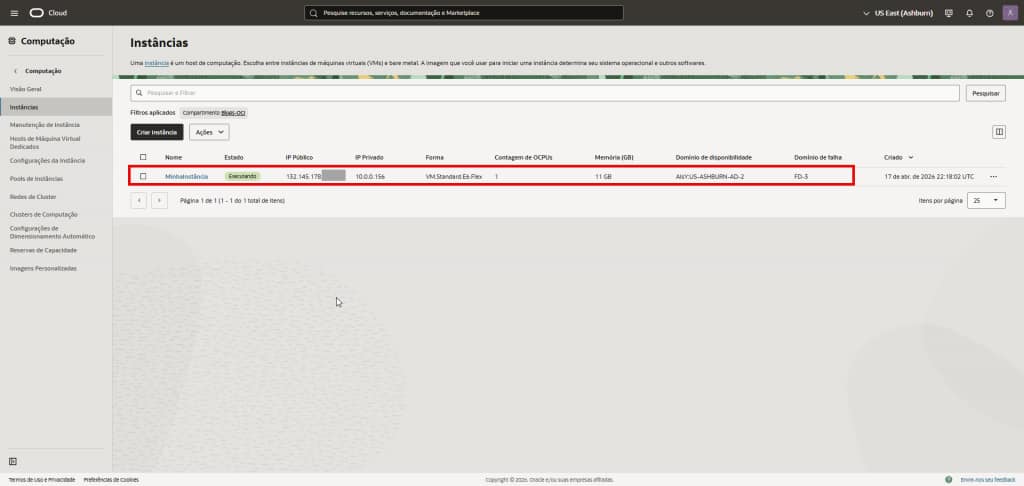Focus the Pesquisar e Filtrar field
Screen dimensions: 1024x486
(545, 93)
